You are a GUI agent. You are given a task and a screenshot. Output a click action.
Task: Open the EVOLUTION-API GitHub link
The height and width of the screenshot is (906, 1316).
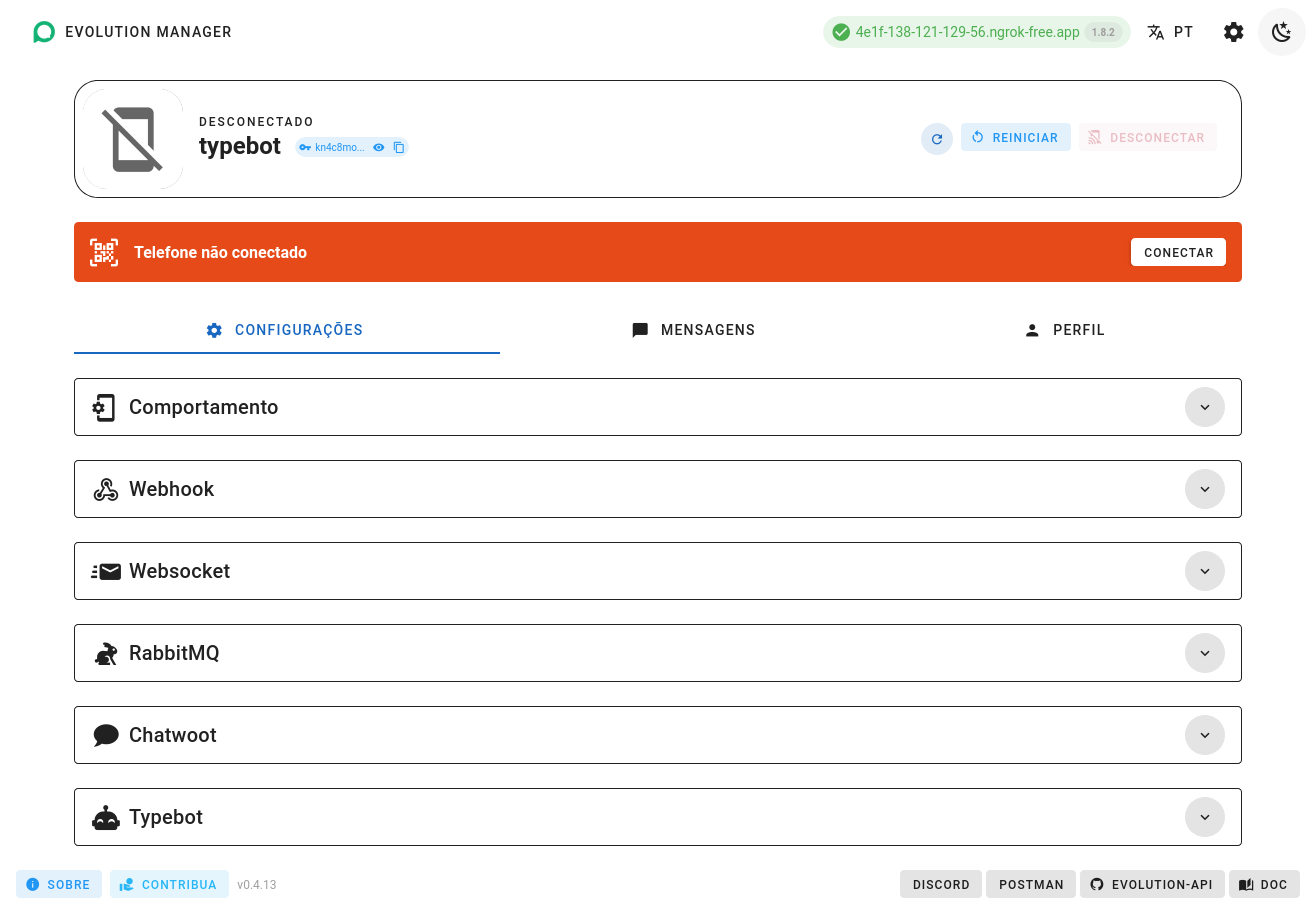point(1152,884)
